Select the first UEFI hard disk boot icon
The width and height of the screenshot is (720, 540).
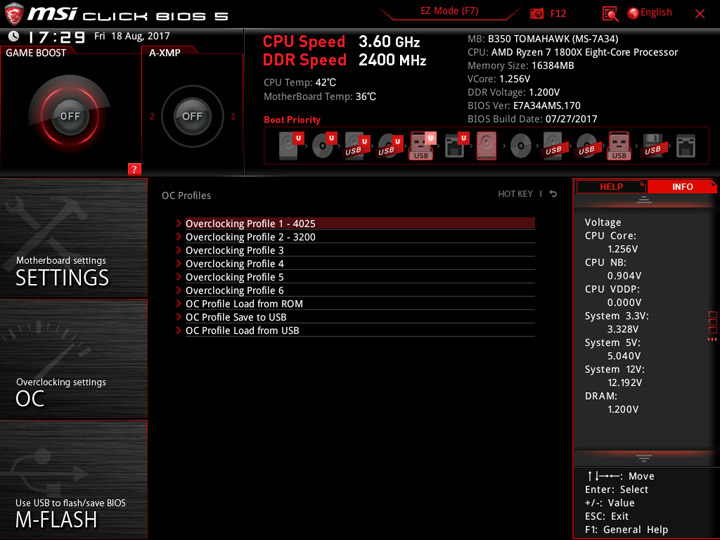291,146
